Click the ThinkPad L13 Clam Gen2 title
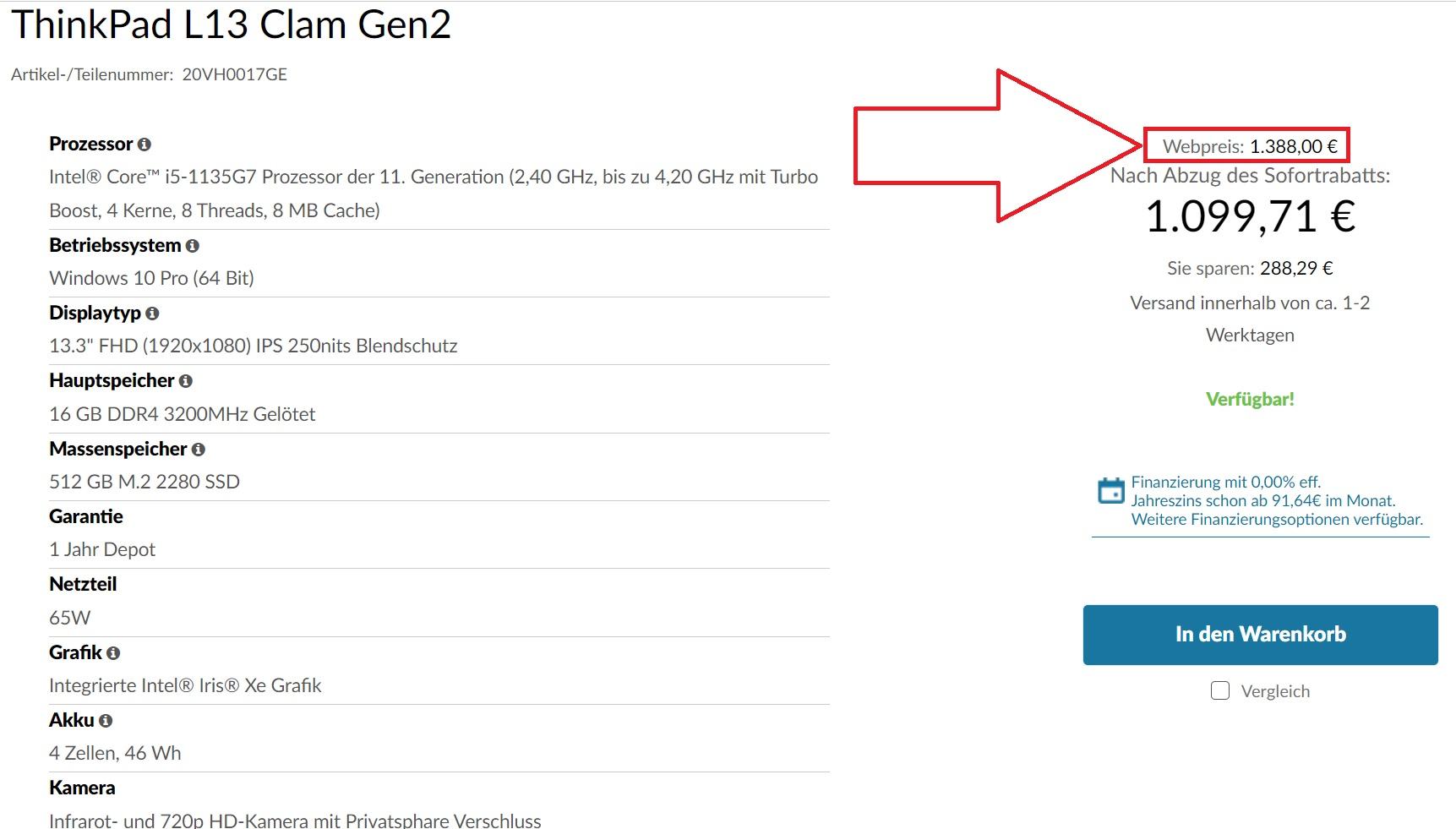This screenshot has height=829, width=1456. [x=231, y=25]
